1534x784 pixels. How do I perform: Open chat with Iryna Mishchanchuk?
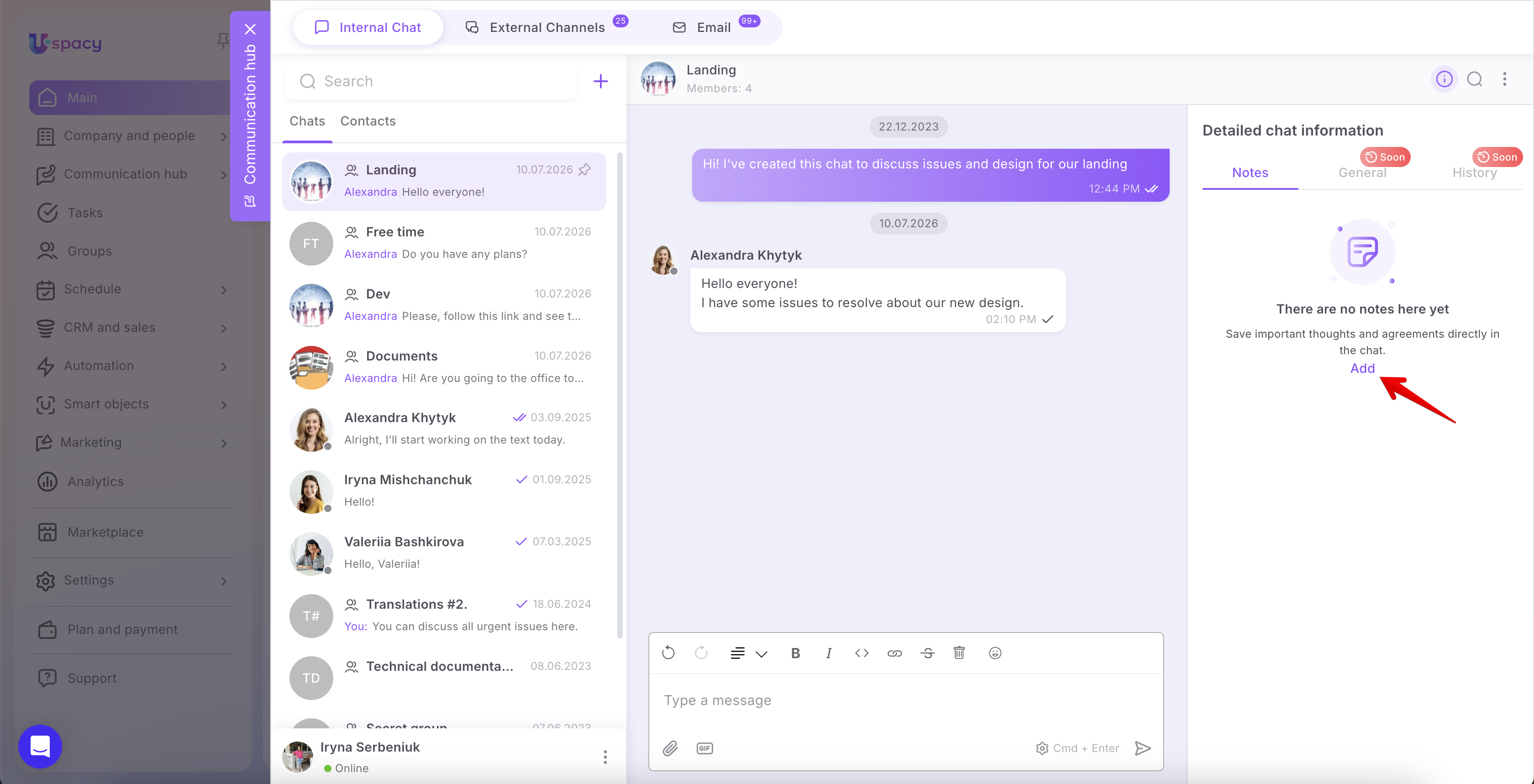tap(444, 491)
